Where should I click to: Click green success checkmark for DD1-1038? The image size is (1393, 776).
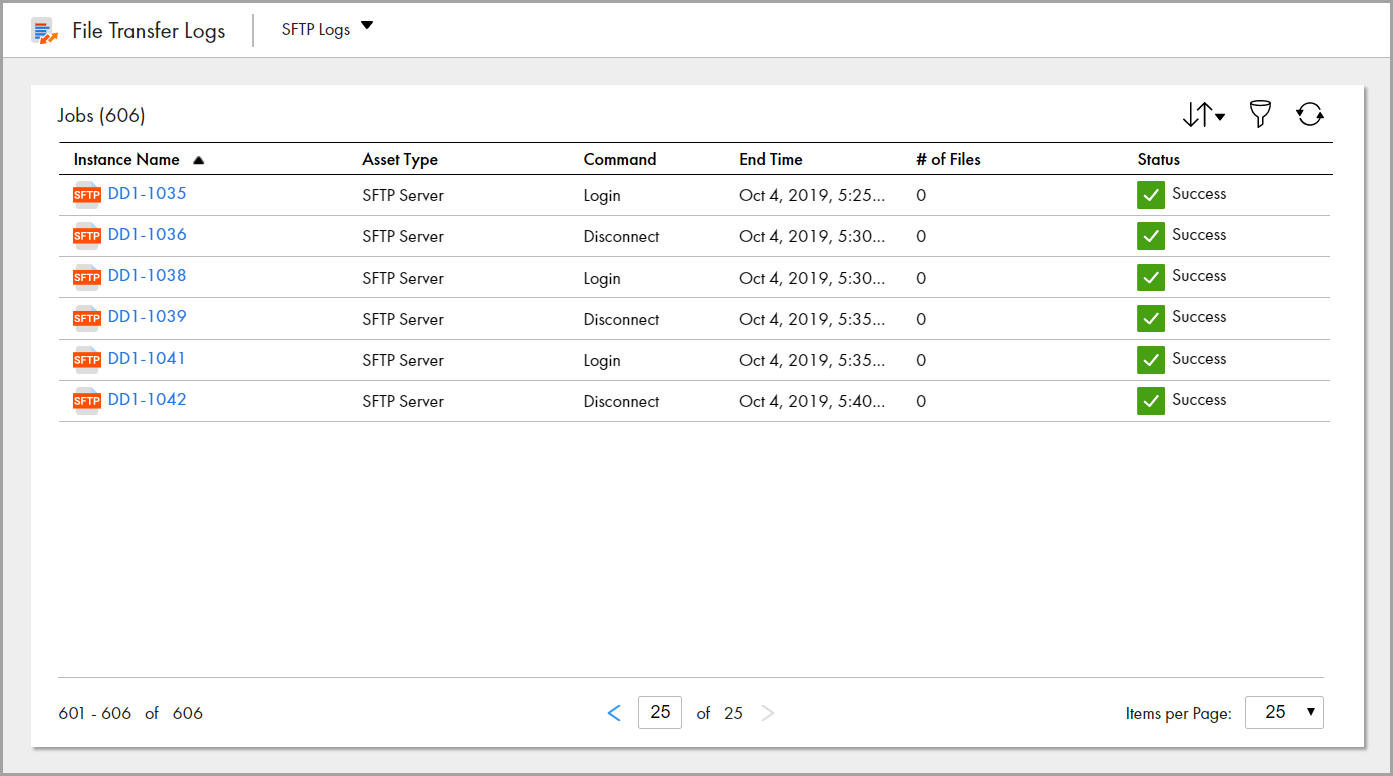(x=1151, y=277)
